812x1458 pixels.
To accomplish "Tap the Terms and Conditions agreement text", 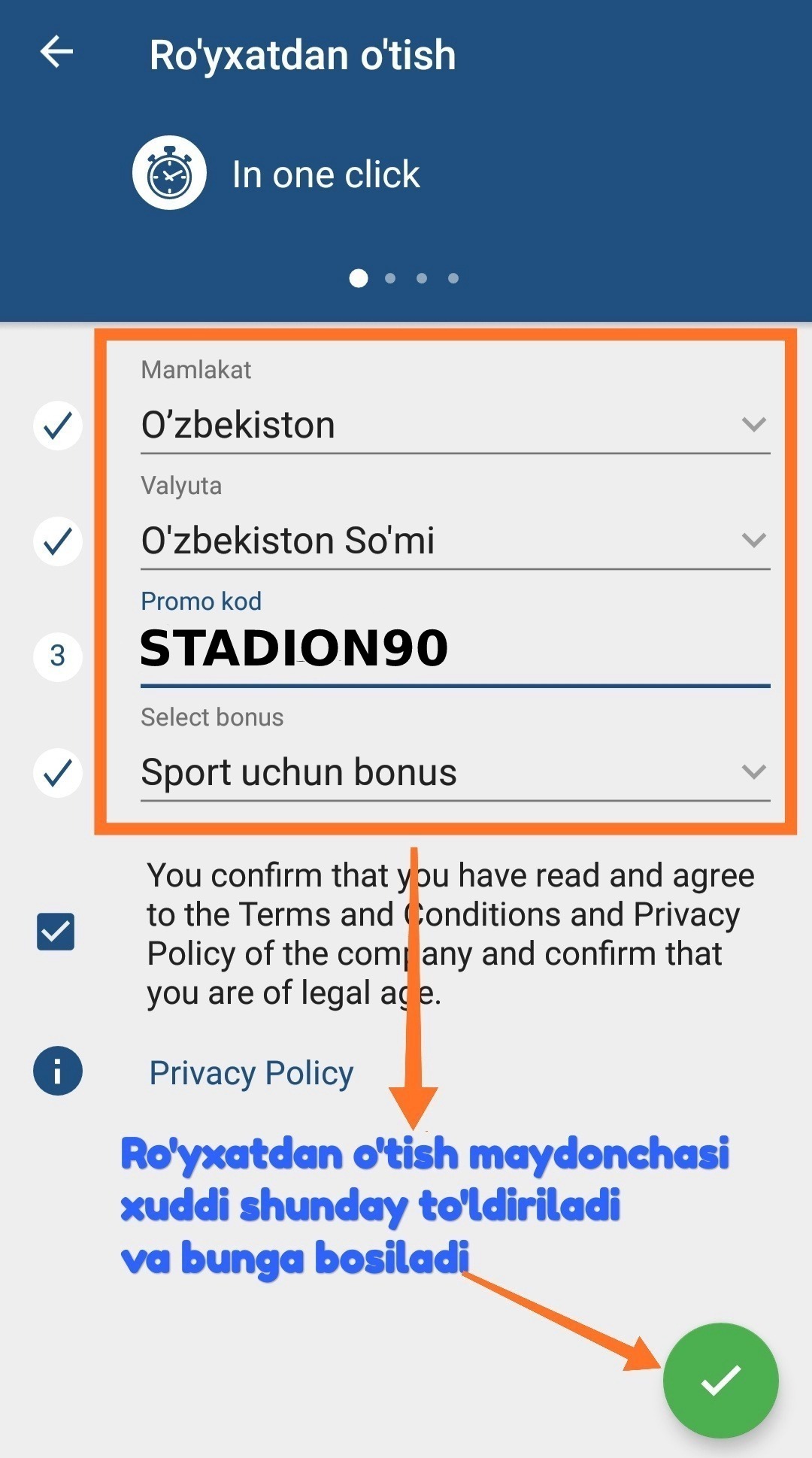I will pos(450,934).
